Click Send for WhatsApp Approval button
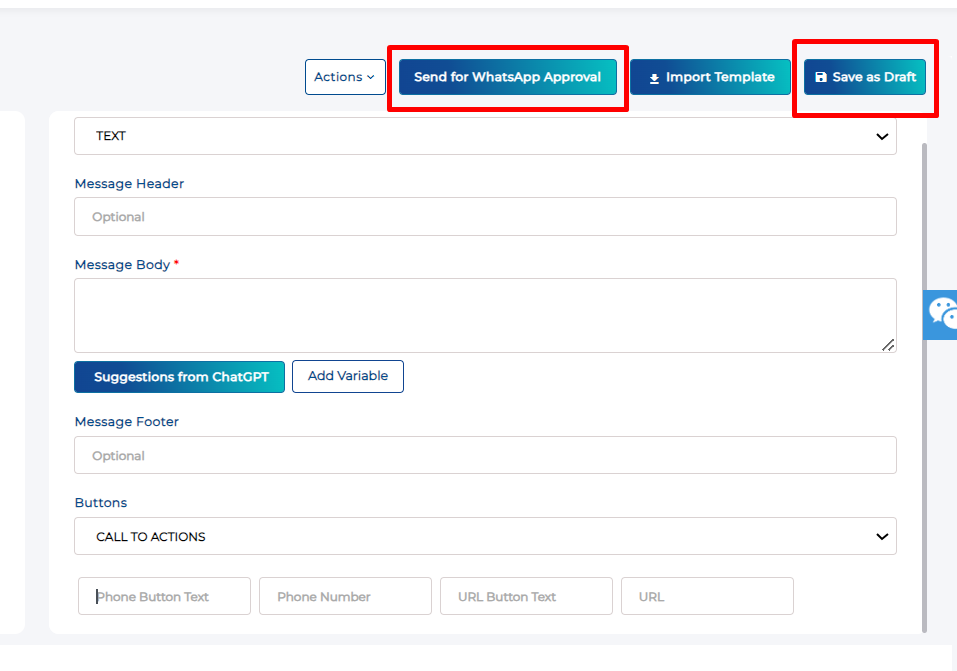The height and width of the screenshot is (671, 957). [508, 77]
